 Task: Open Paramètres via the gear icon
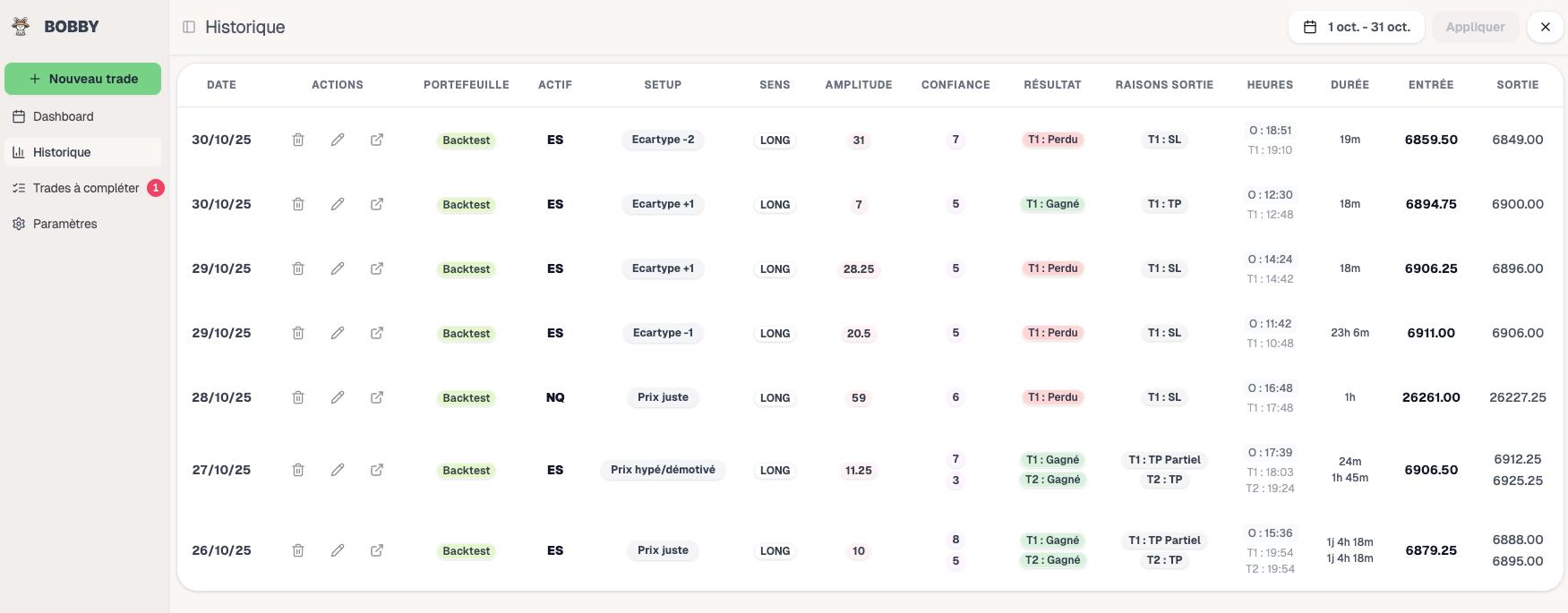[16, 224]
